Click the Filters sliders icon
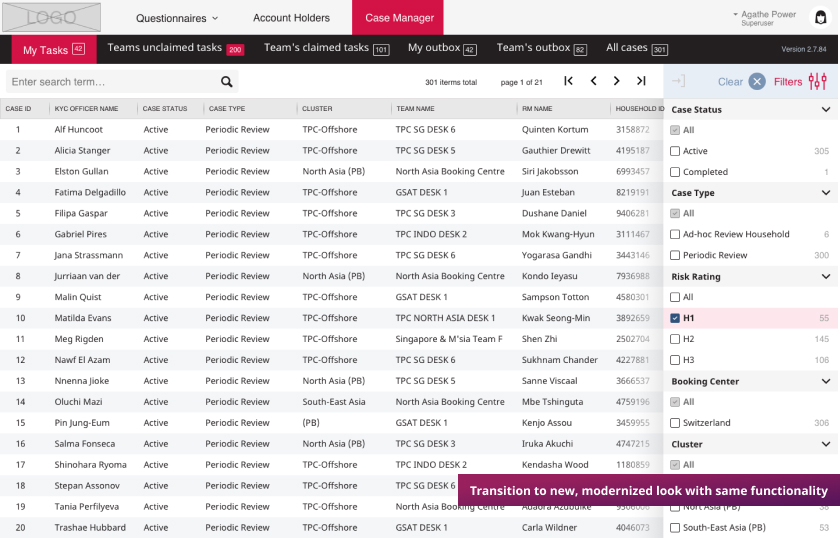 click(x=818, y=82)
